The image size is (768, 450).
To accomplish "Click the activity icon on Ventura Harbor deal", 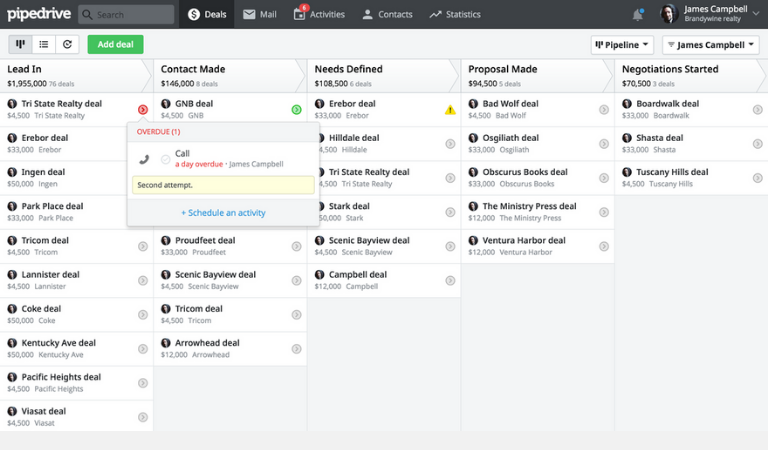I will pyautogui.click(x=604, y=246).
